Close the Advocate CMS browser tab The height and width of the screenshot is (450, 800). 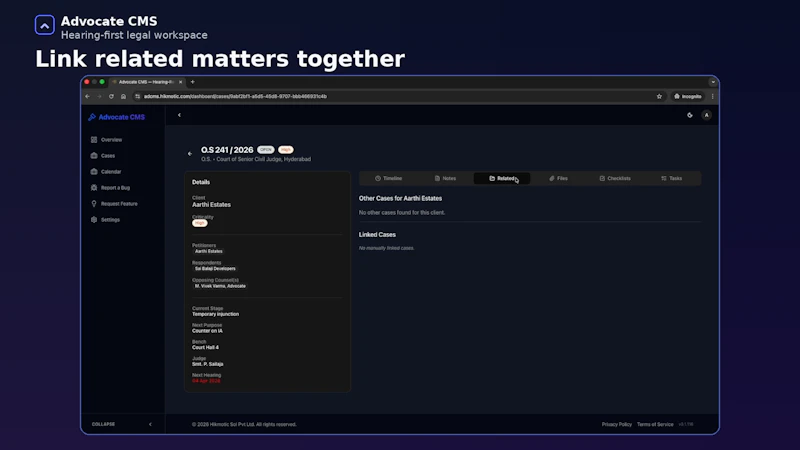point(180,82)
